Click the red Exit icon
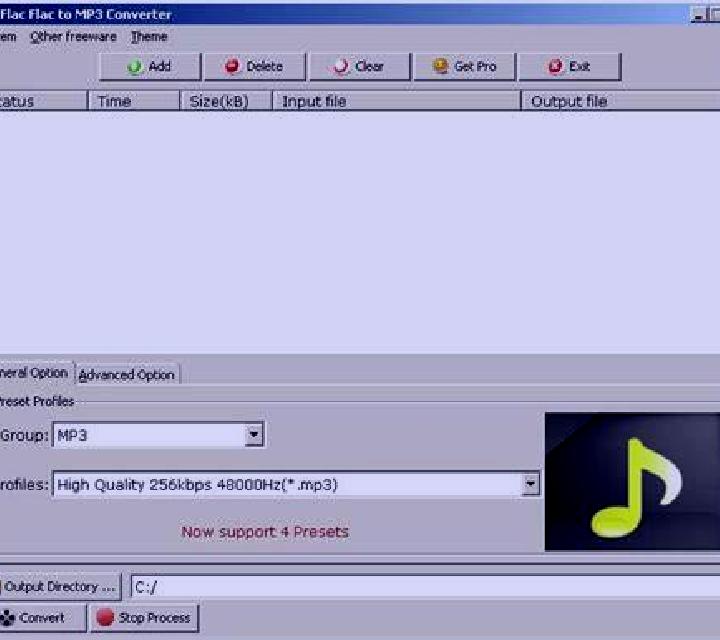Image resolution: width=720 pixels, height=640 pixels. click(556, 67)
